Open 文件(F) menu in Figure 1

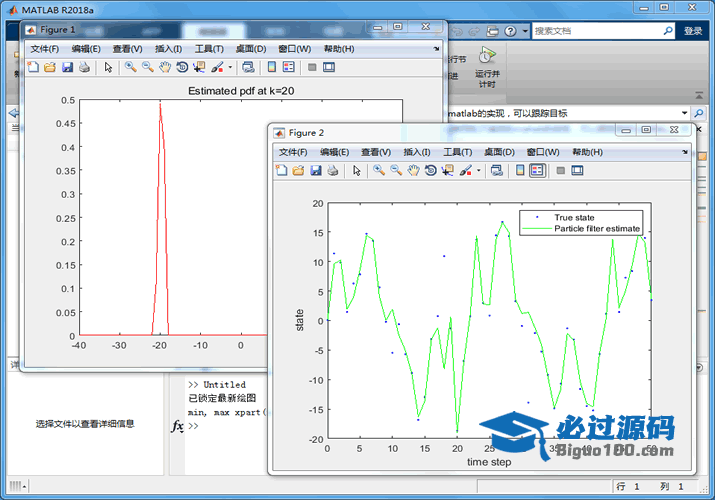(45, 49)
